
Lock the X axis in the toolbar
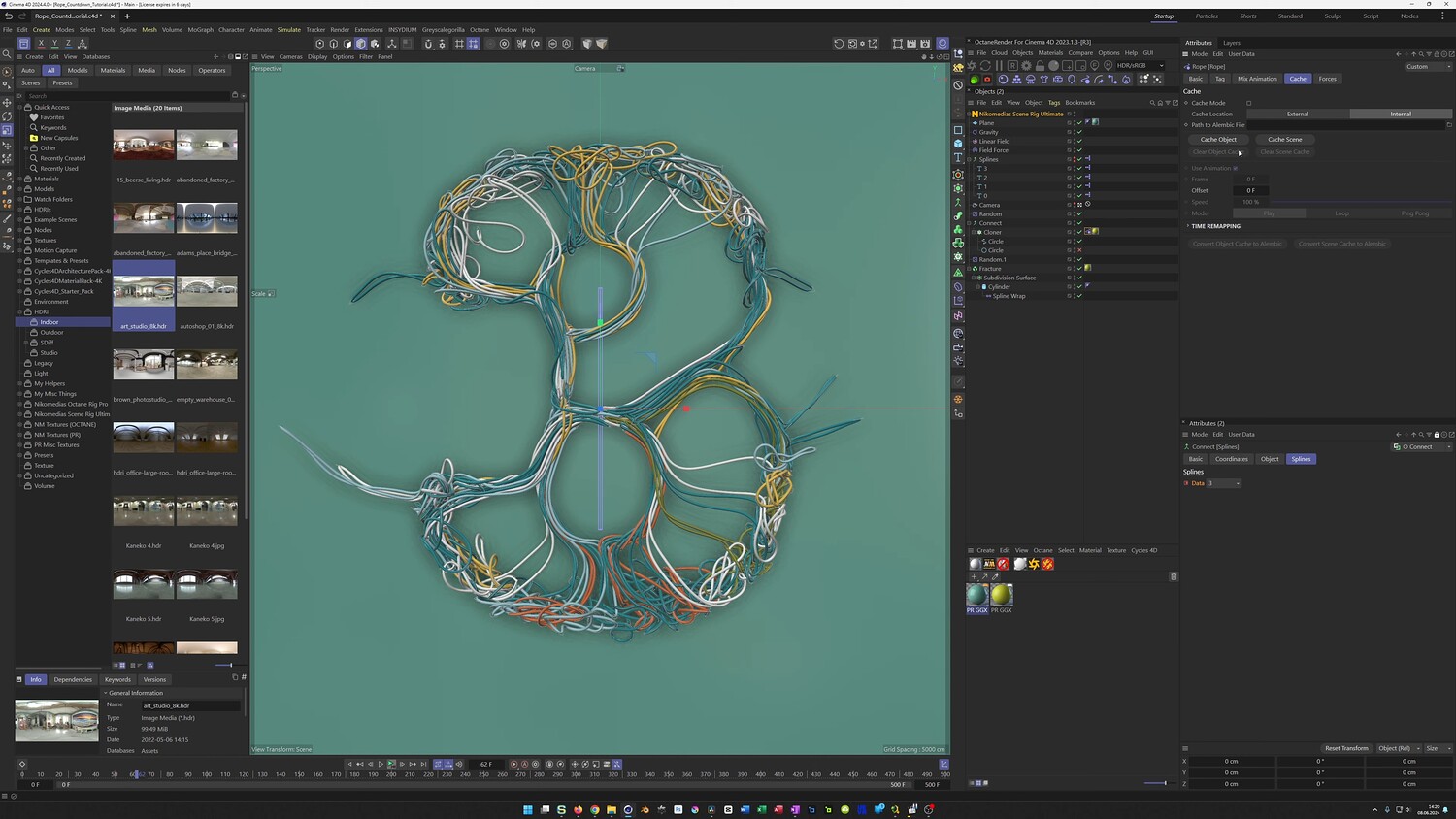[41, 44]
